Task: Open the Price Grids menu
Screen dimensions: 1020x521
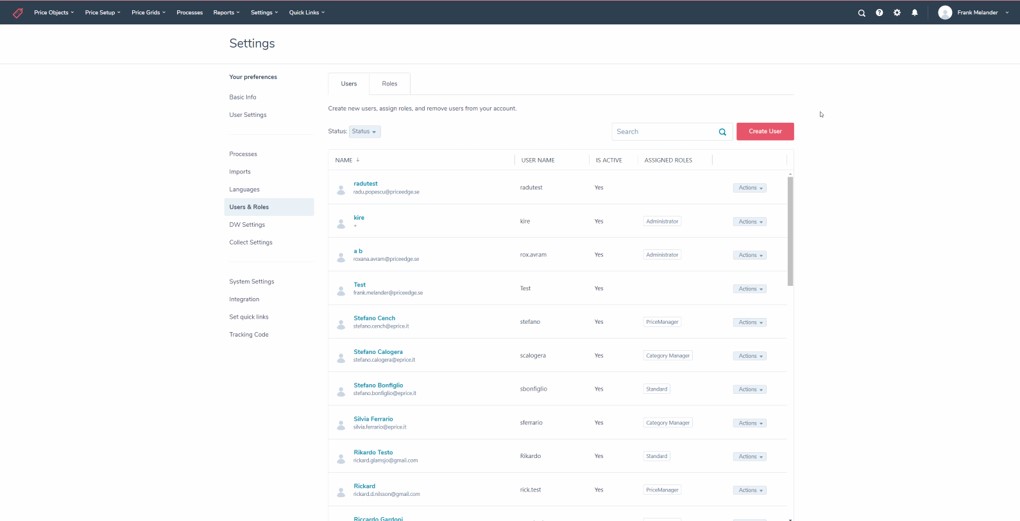Action: pos(148,12)
